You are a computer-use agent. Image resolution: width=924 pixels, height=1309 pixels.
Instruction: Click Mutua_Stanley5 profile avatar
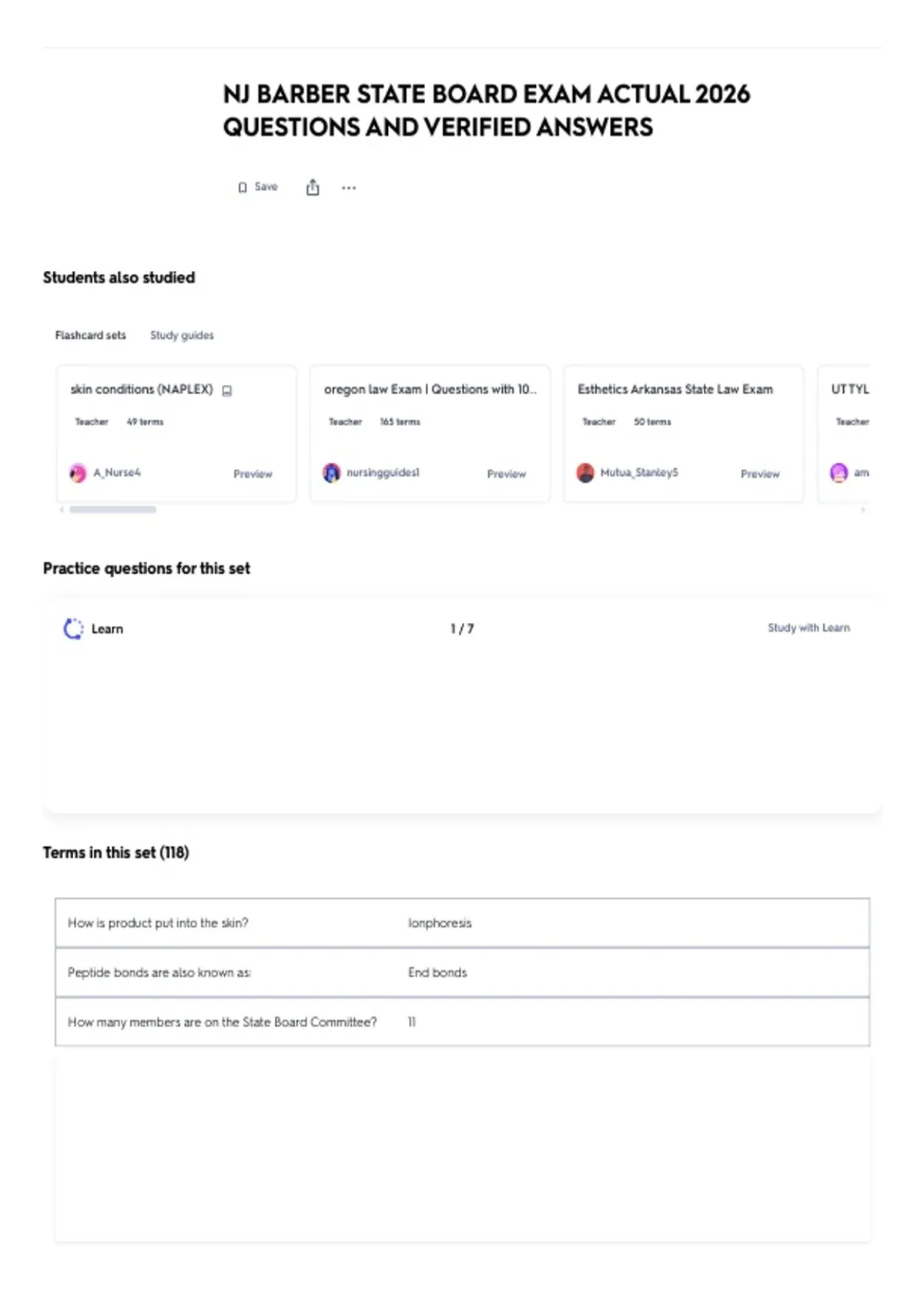585,473
